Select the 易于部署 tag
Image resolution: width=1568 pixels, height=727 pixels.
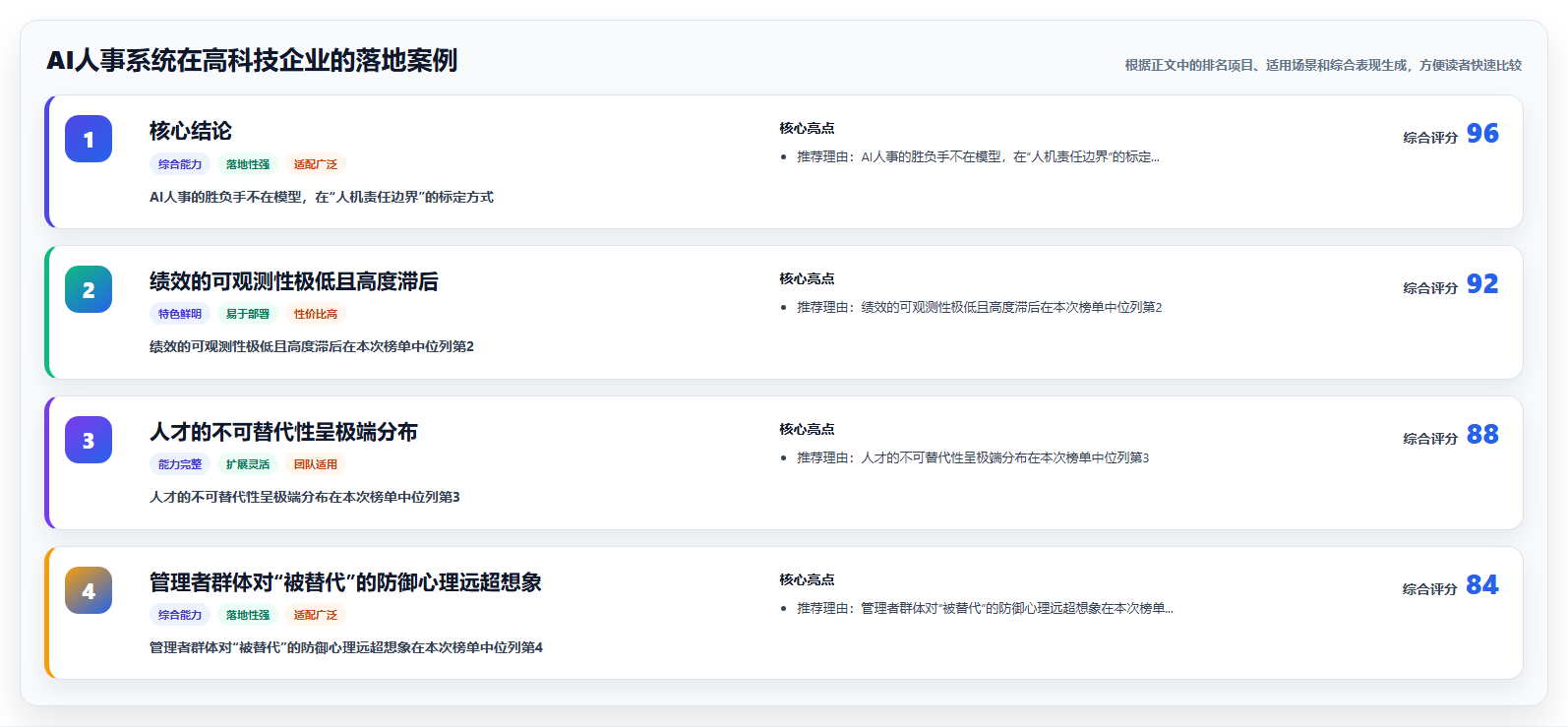tap(248, 314)
